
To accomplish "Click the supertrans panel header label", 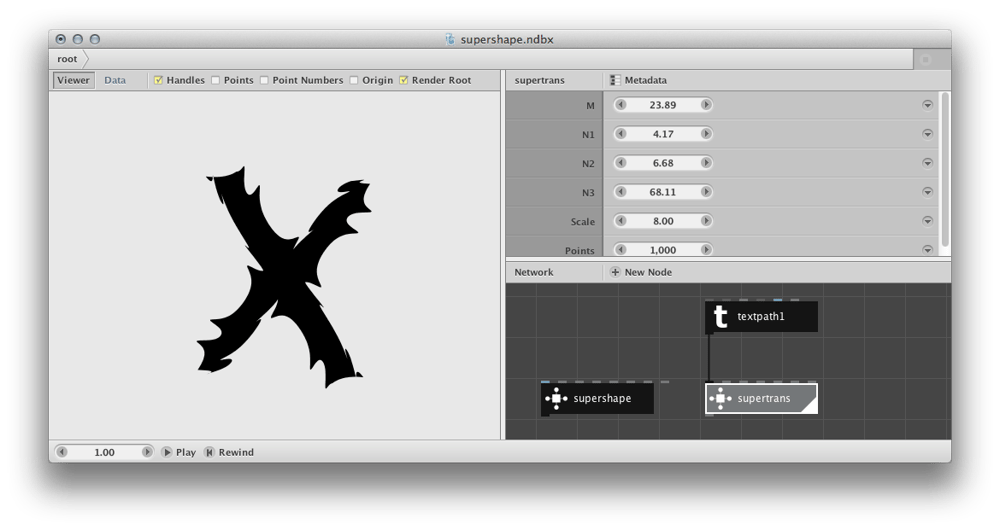I will [540, 80].
